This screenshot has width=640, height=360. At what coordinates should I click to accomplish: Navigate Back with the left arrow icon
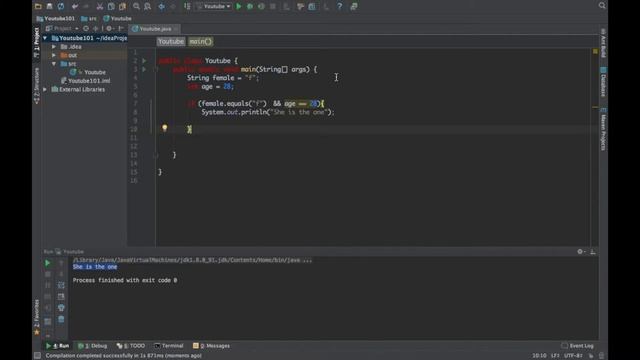pos(162,6)
